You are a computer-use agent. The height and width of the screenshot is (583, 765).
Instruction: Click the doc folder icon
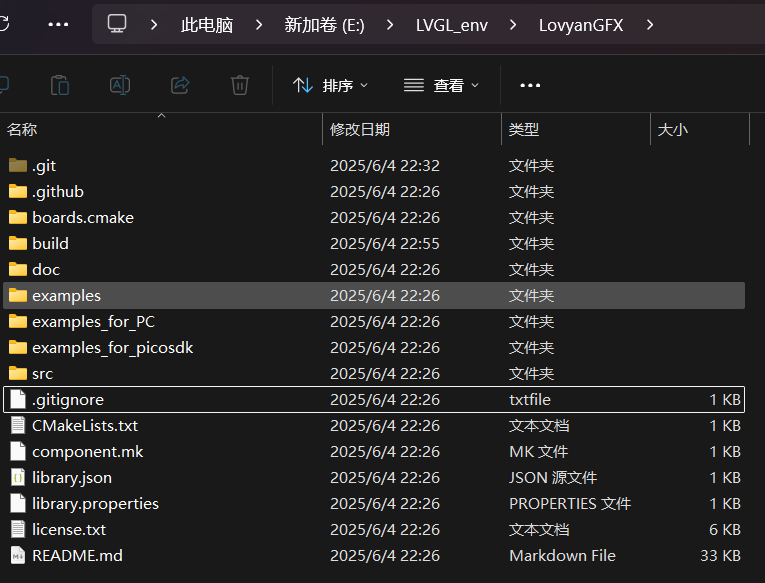(x=18, y=269)
